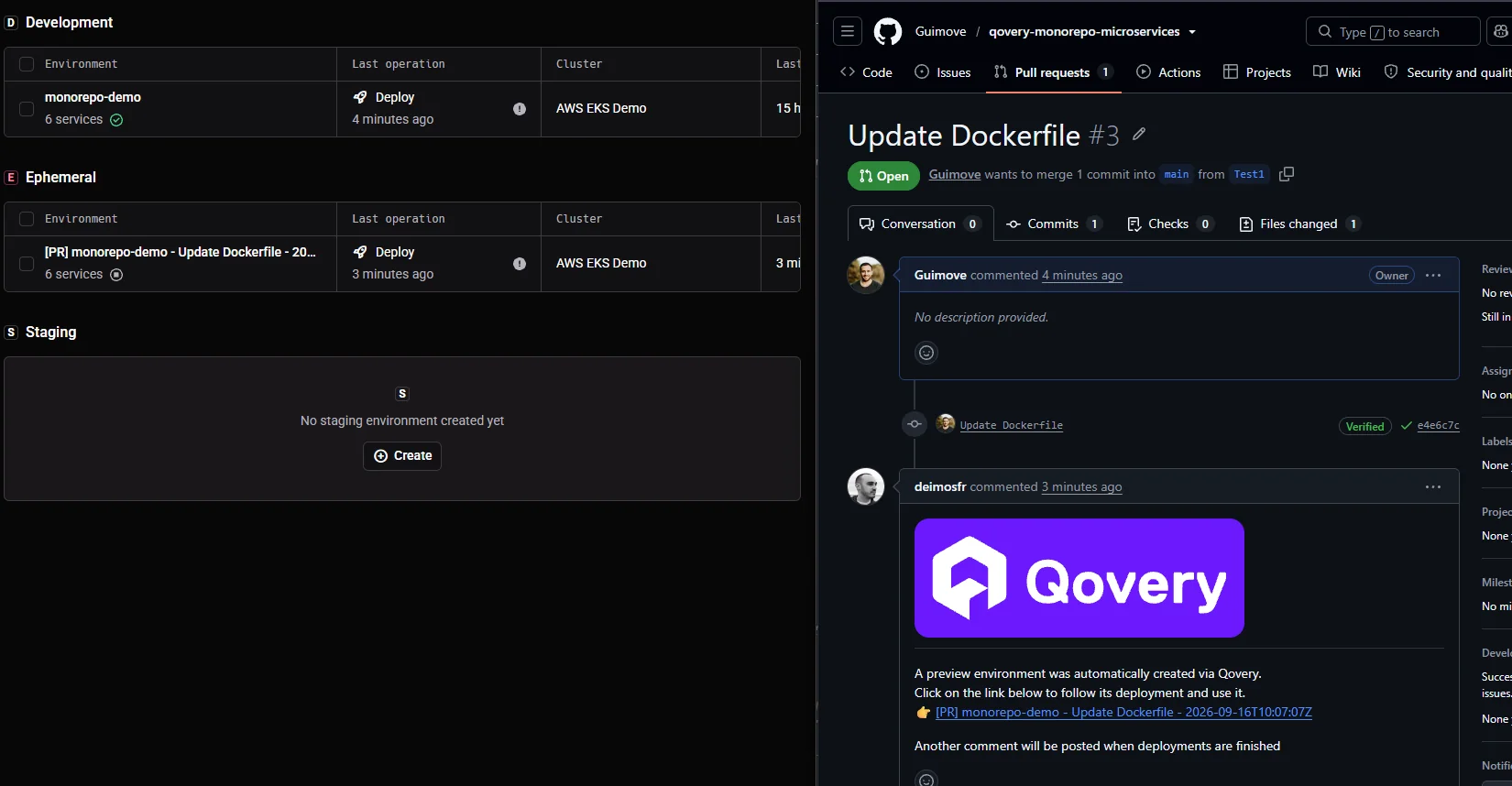Tick the PR monorepo-demo environment checkbox
This screenshot has height=786, width=1512.
tap(27, 263)
